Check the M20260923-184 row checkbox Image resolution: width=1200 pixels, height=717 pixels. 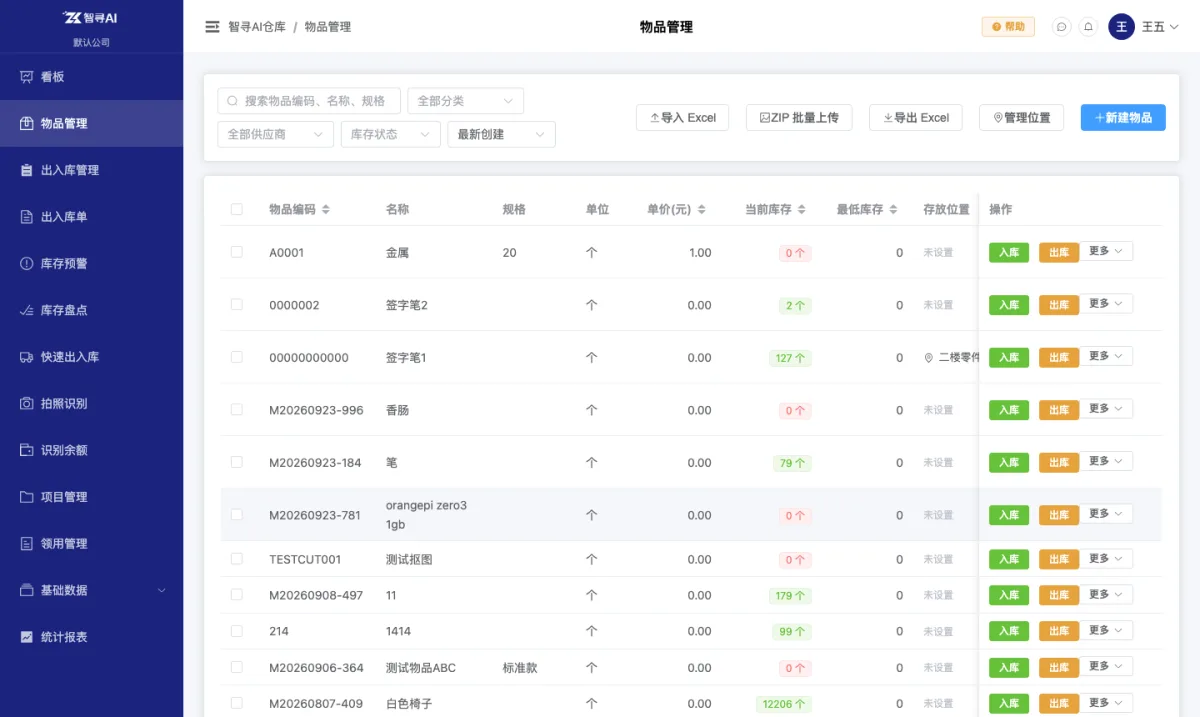point(236,462)
